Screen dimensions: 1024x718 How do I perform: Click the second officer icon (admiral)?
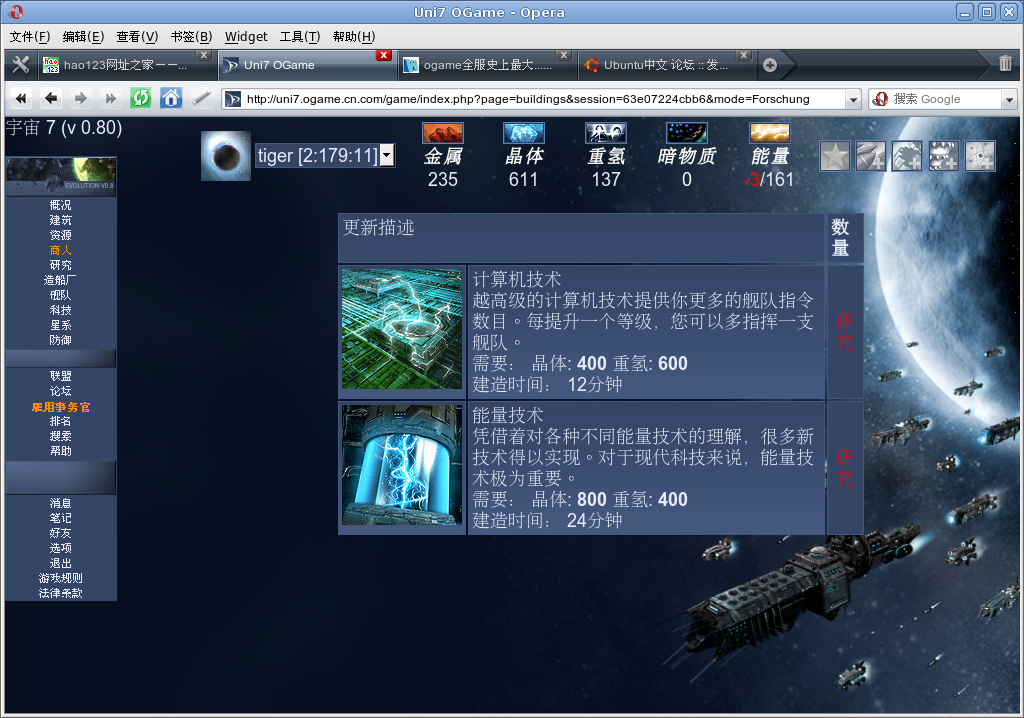(871, 156)
